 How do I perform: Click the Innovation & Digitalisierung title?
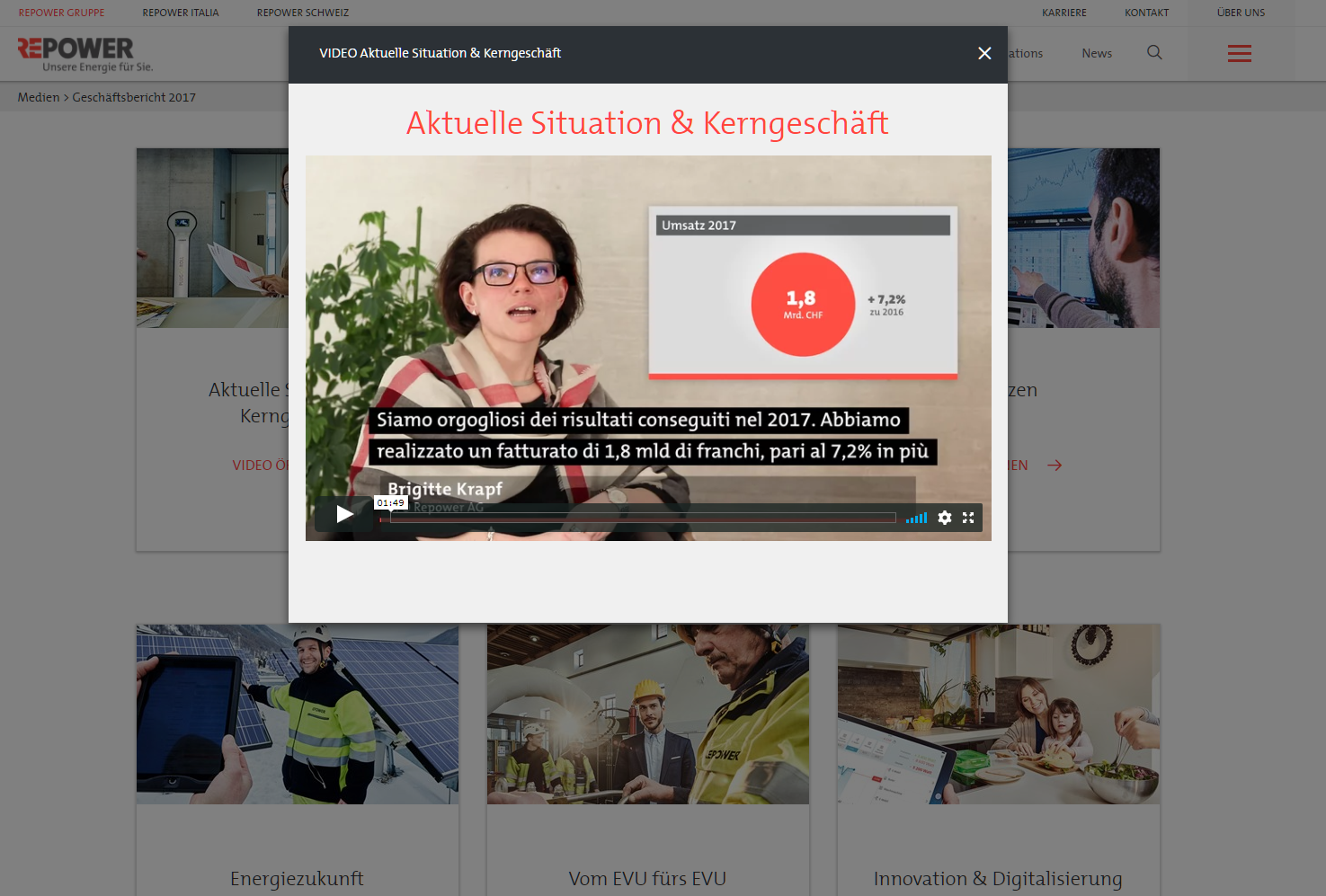998,879
